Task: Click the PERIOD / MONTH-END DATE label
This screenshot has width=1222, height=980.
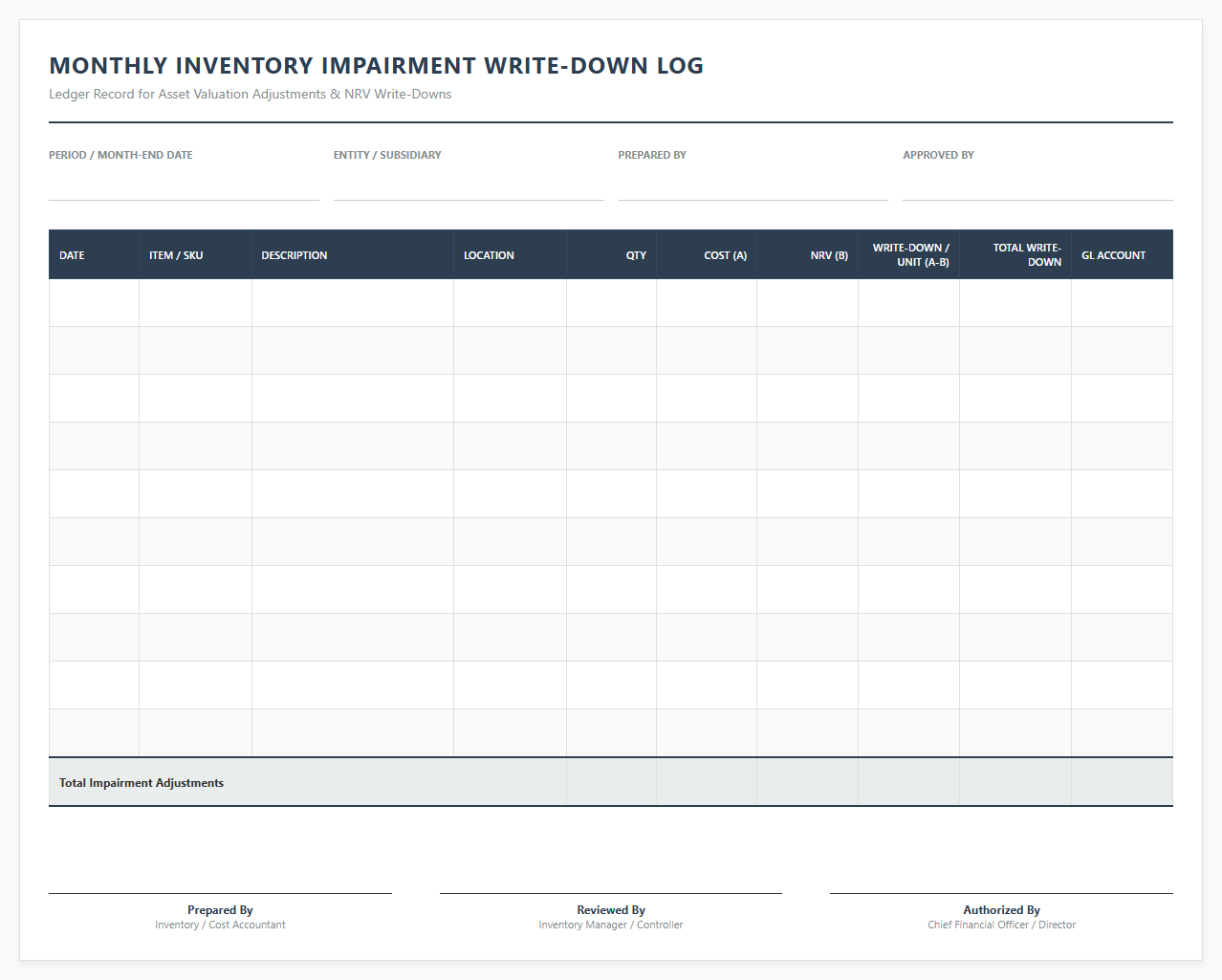Action: 120,155
